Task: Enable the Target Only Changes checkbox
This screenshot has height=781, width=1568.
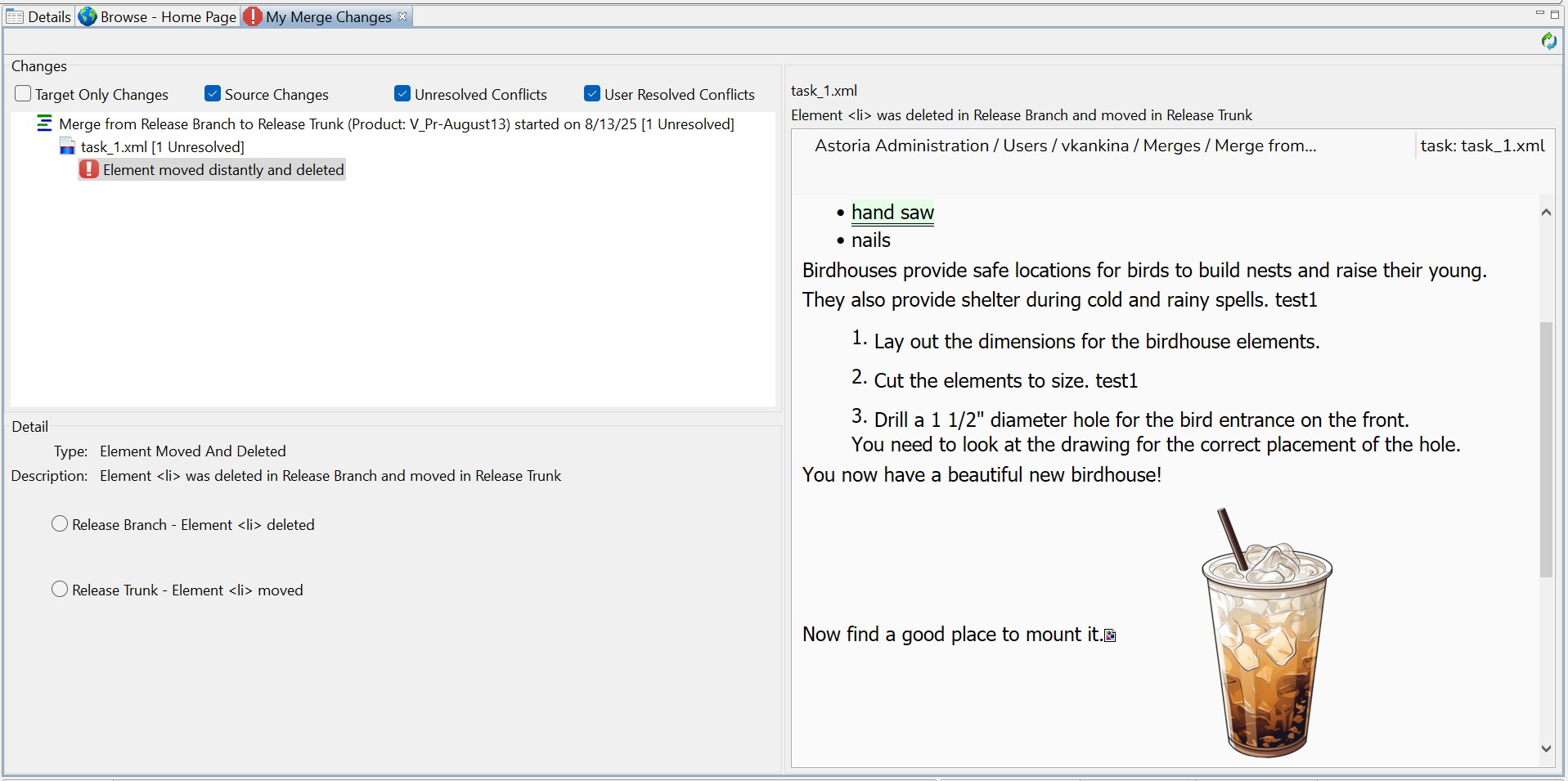Action: 23,94
